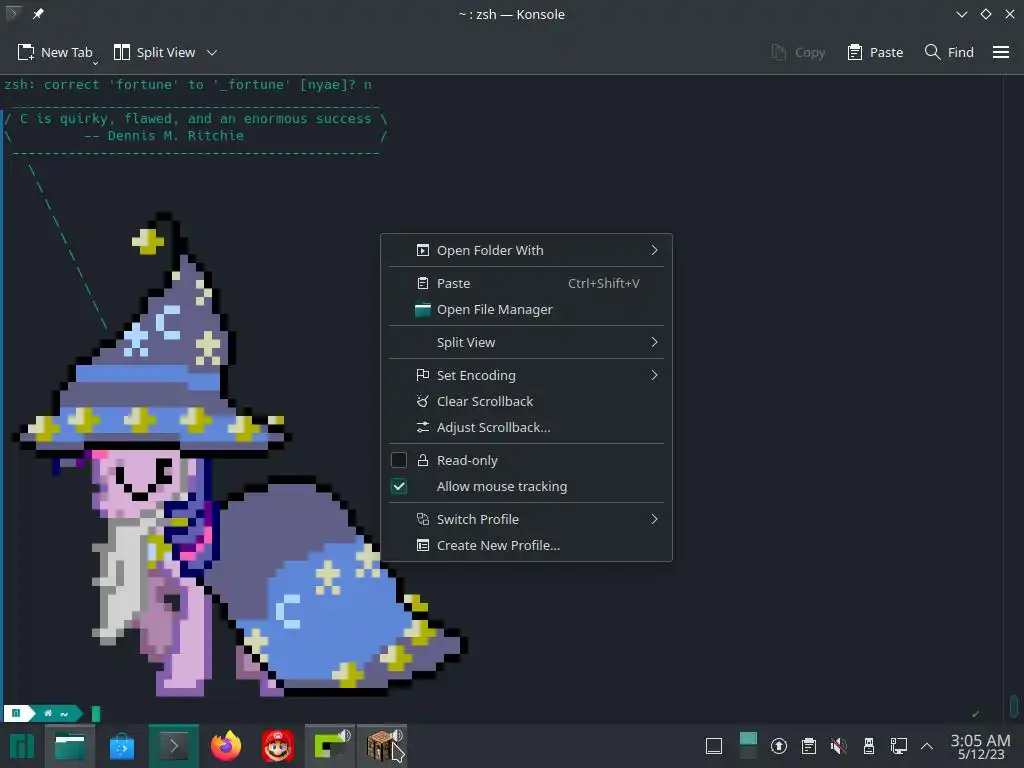Click the Read-only lock icon
Screen dimensions: 1024x768
pos(423,460)
